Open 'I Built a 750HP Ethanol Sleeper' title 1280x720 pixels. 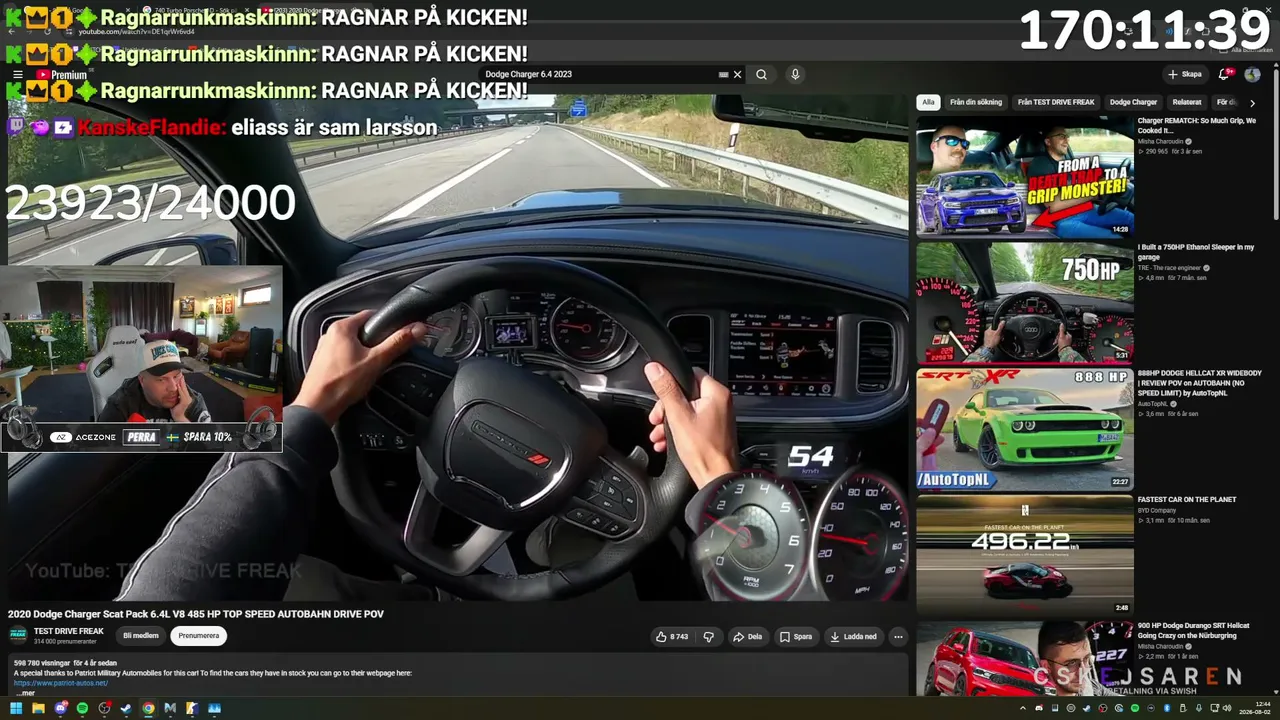(x=1196, y=251)
